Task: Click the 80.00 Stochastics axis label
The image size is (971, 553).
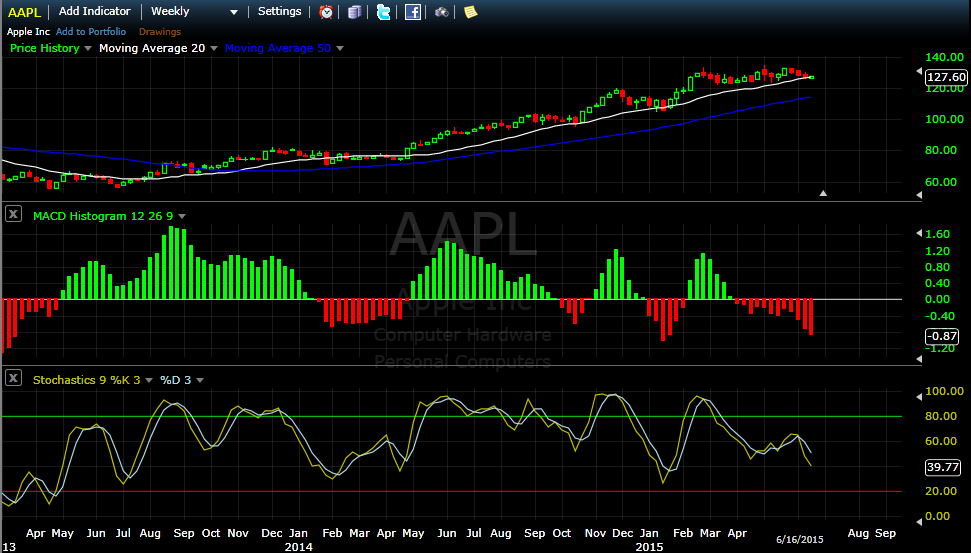Action: pyautogui.click(x=941, y=416)
